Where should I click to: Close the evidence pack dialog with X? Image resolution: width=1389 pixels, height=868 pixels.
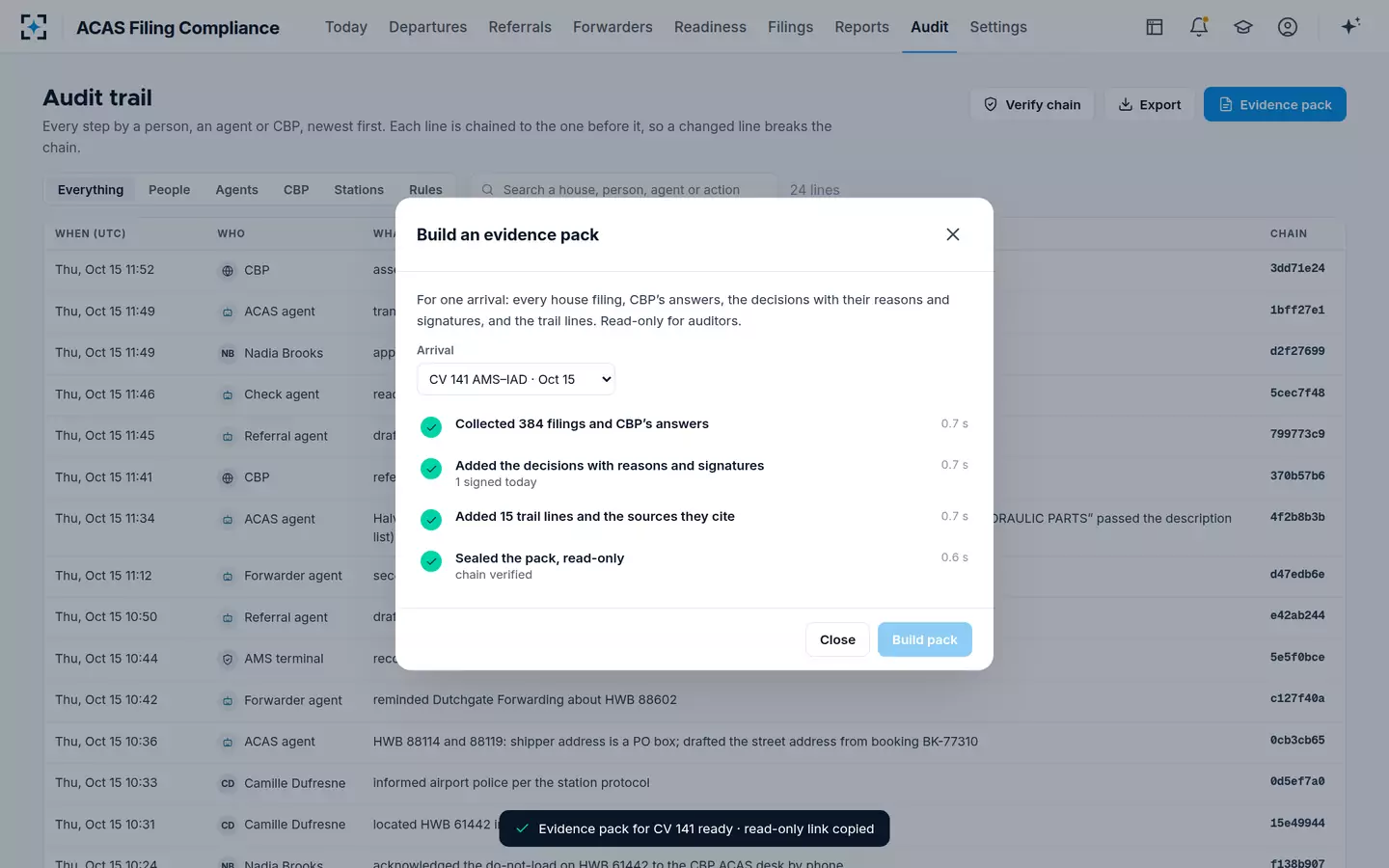click(953, 234)
